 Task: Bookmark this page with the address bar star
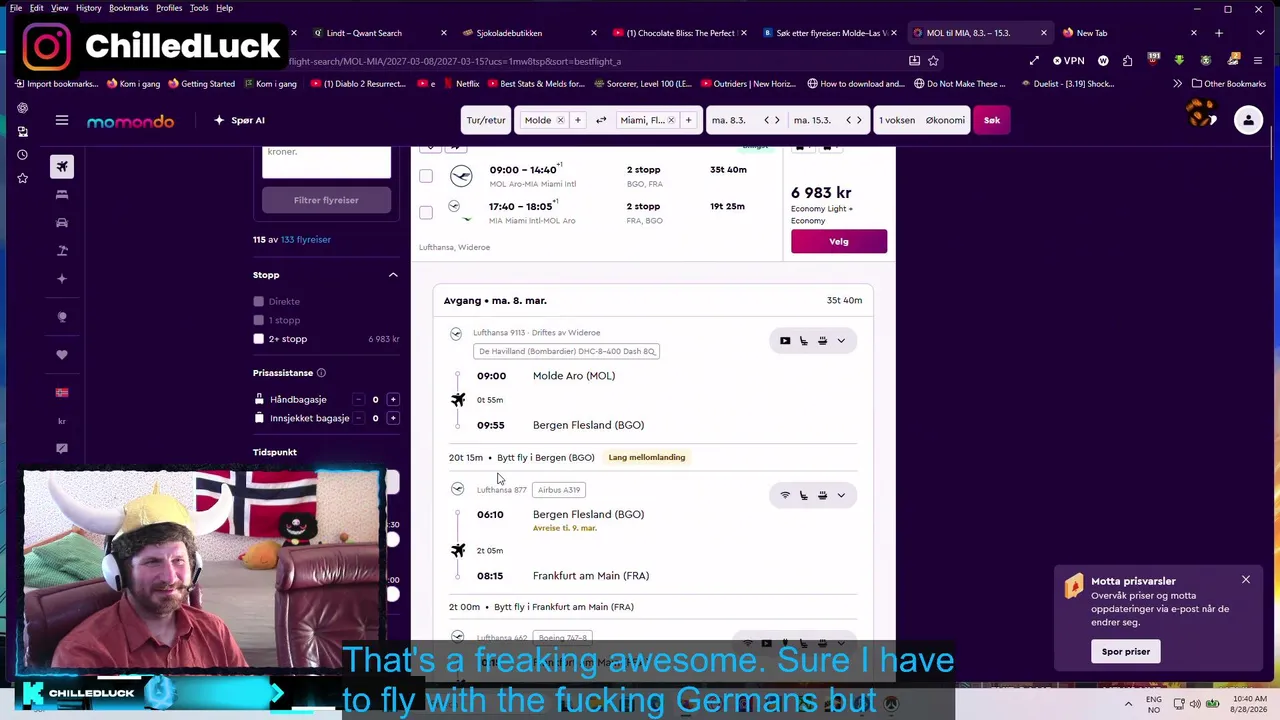[933, 61]
